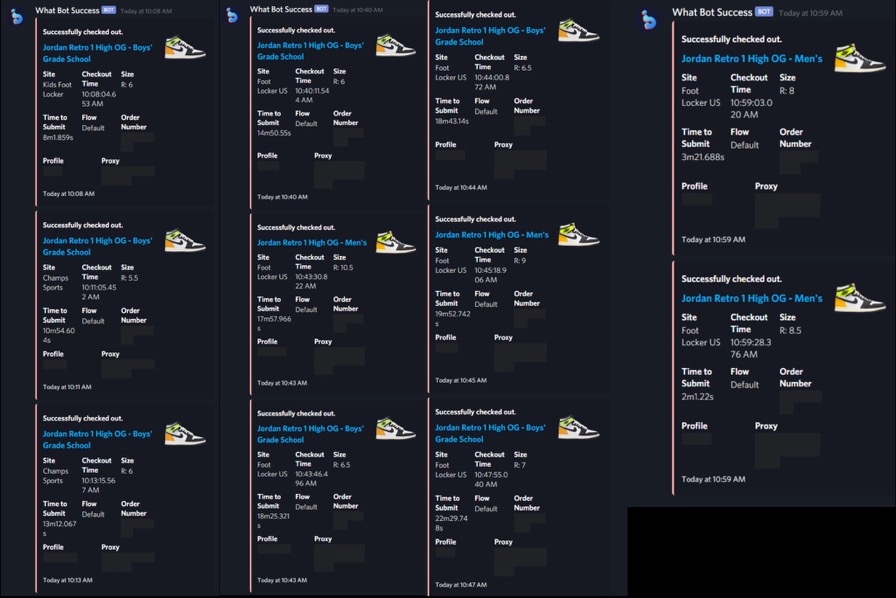The height and width of the screenshot is (598, 896).
Task: Open What Bot Success username on 10:08 AM message
Action: point(67,10)
